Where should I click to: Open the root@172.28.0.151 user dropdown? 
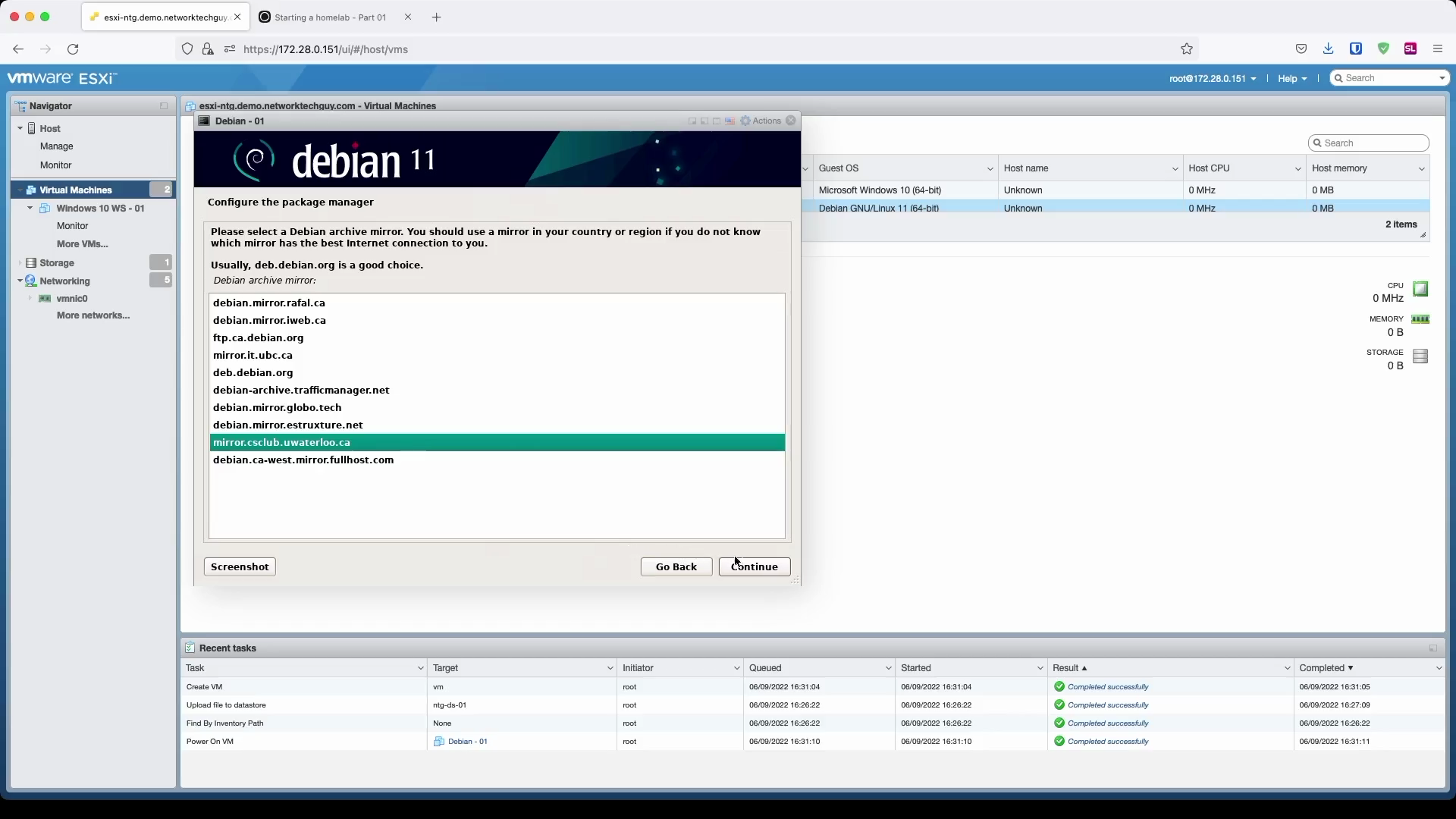pos(1213,79)
